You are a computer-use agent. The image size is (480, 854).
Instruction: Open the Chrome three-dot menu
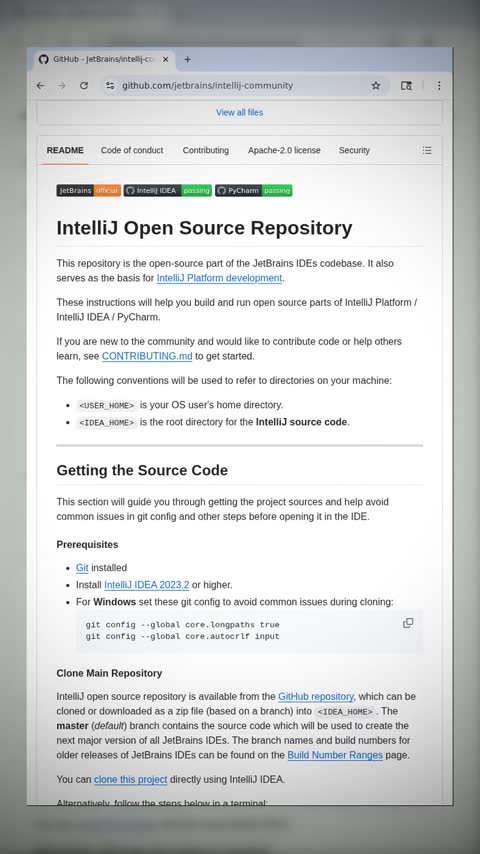click(x=439, y=86)
